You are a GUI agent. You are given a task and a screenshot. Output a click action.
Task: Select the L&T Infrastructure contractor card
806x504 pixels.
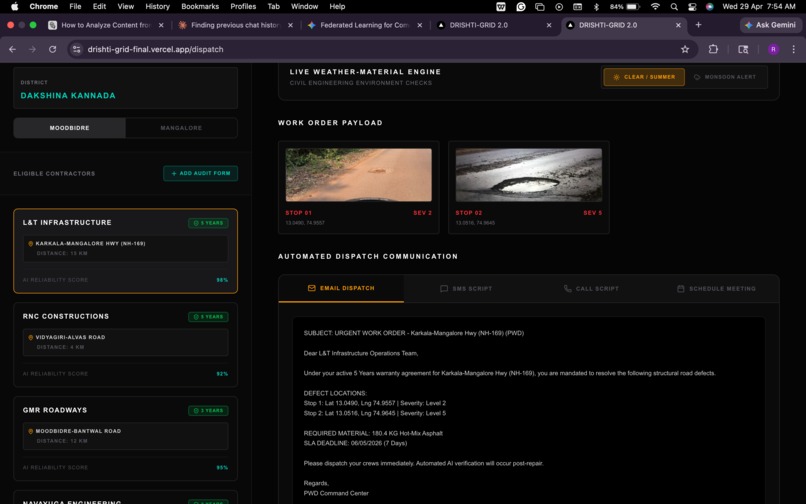pyautogui.click(x=125, y=251)
